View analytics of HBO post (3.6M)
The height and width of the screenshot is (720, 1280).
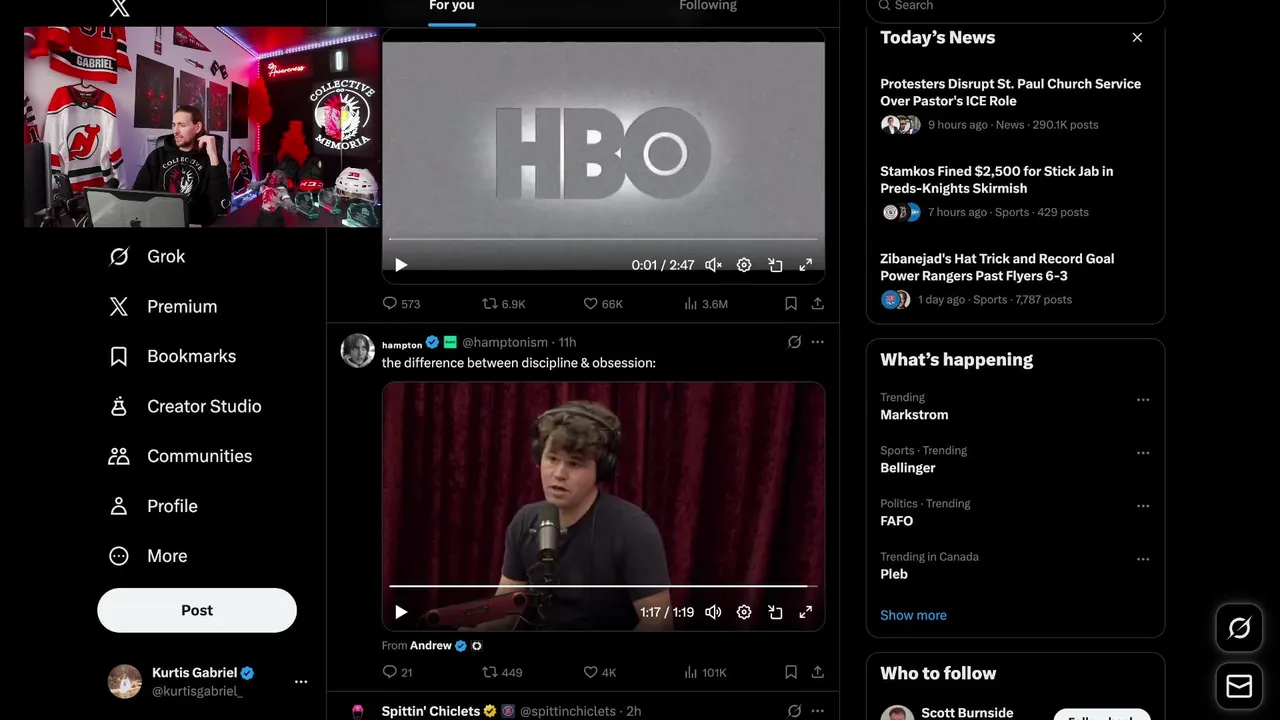tap(706, 304)
